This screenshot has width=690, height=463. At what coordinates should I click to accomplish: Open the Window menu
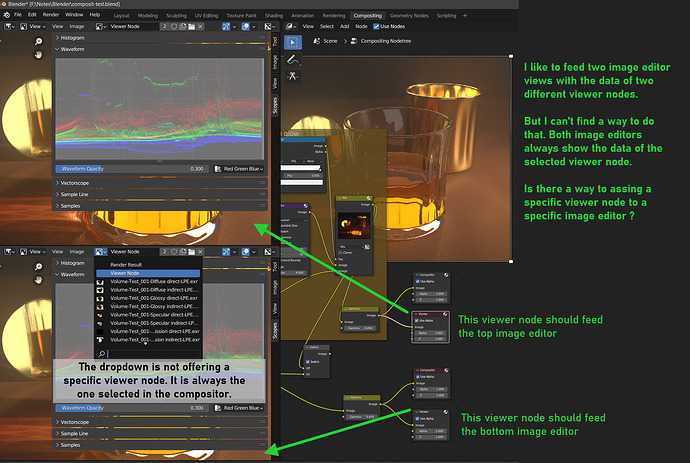[74, 15]
